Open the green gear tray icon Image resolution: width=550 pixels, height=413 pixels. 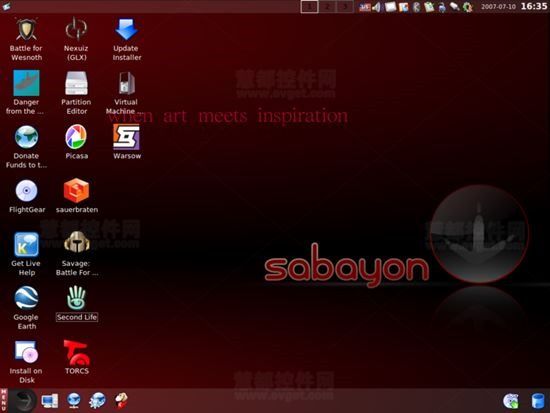coord(467,7)
